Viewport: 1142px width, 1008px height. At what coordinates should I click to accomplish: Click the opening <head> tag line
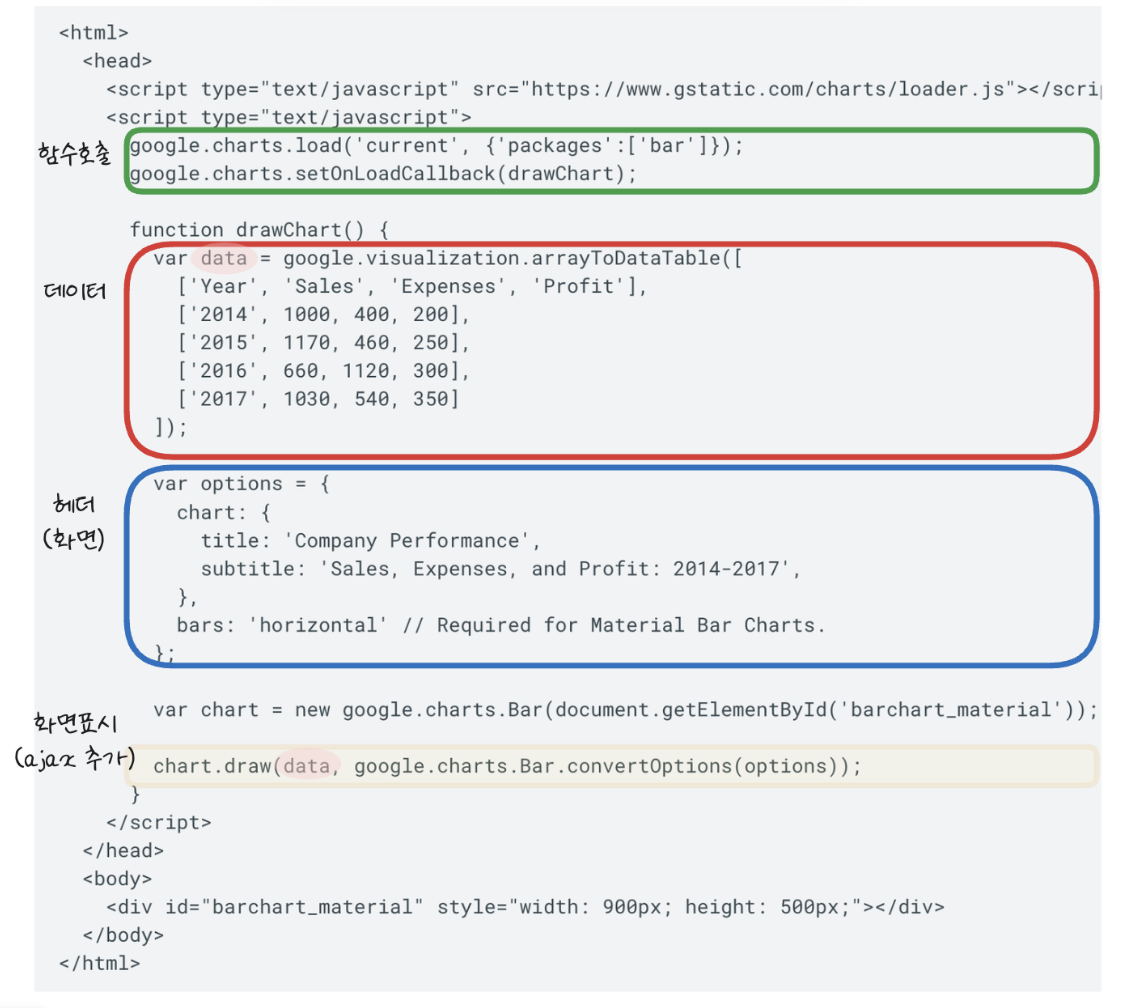point(117,61)
